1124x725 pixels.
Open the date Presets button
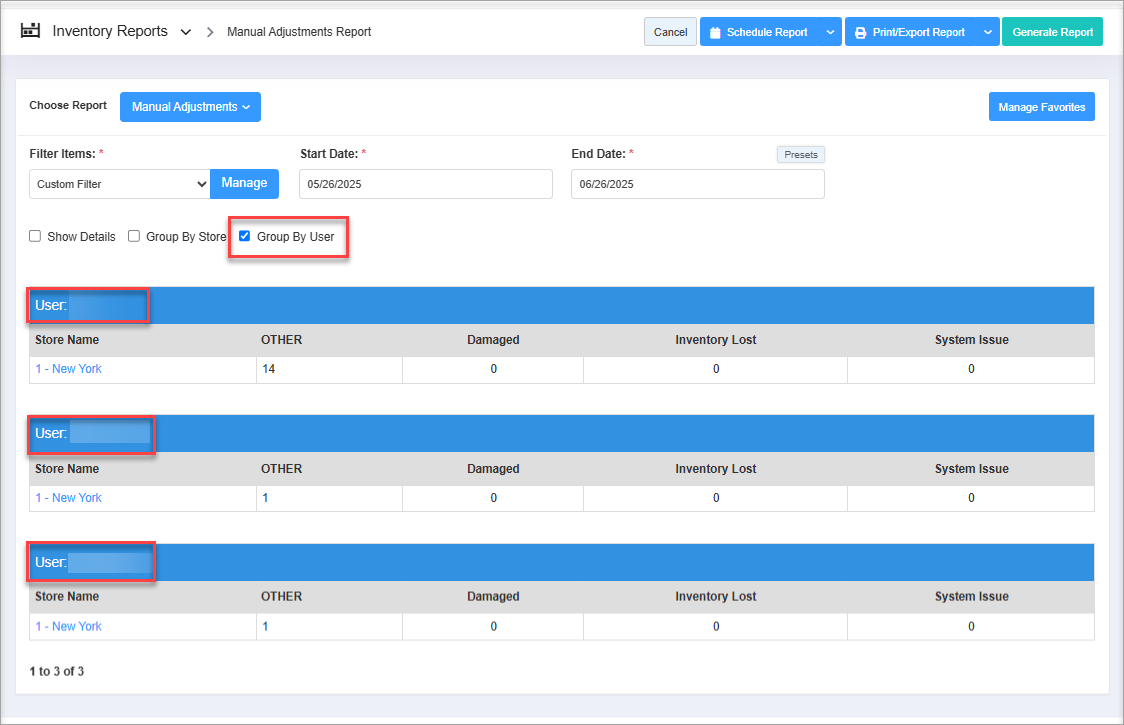(800, 155)
